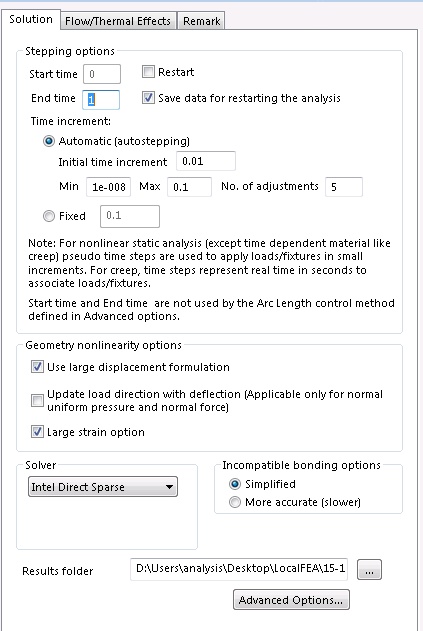423x631 pixels.
Task: Click the Initial time increment field
Action: click(x=206, y=161)
